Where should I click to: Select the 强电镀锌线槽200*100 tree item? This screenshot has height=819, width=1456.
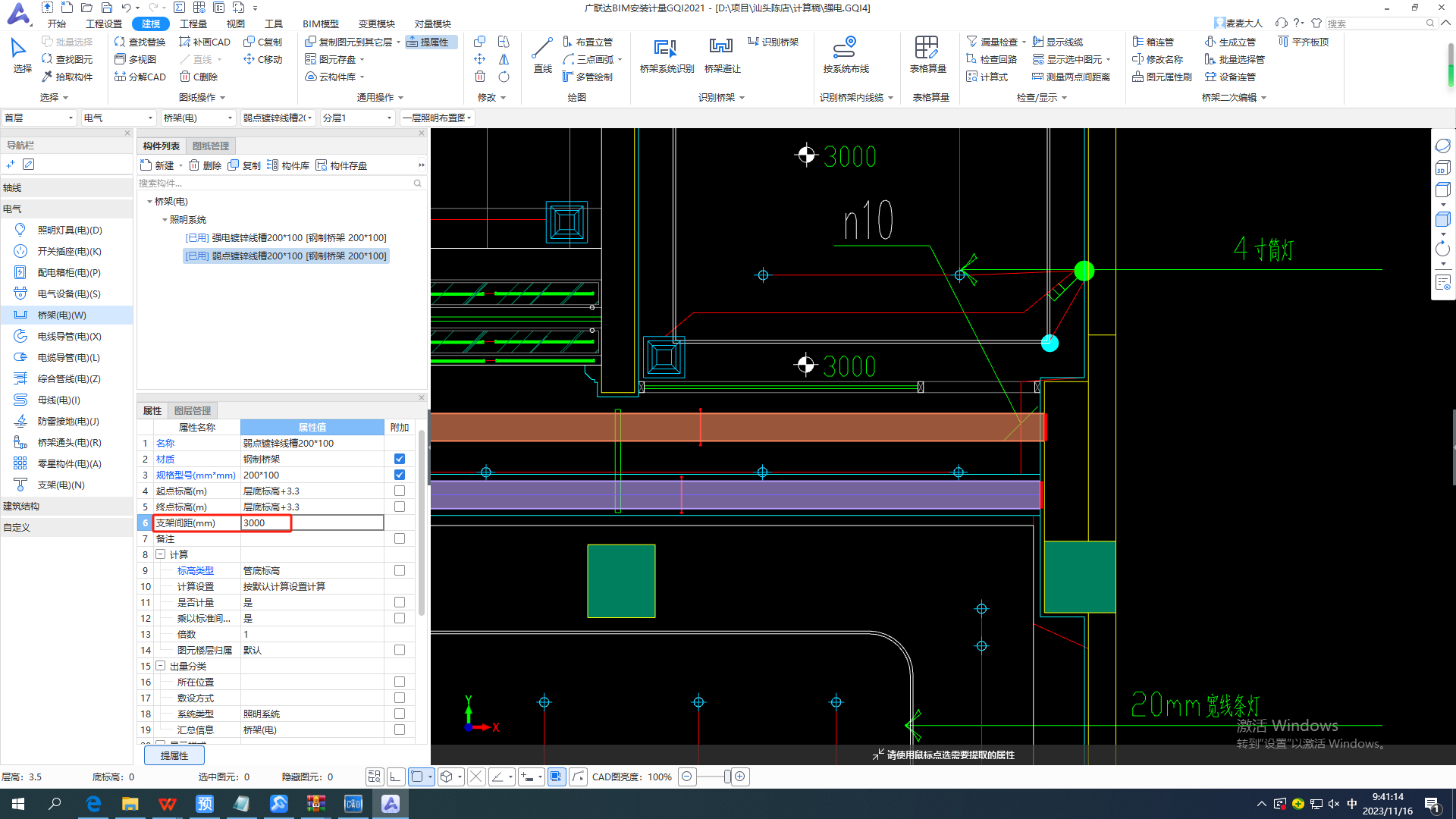tap(286, 238)
